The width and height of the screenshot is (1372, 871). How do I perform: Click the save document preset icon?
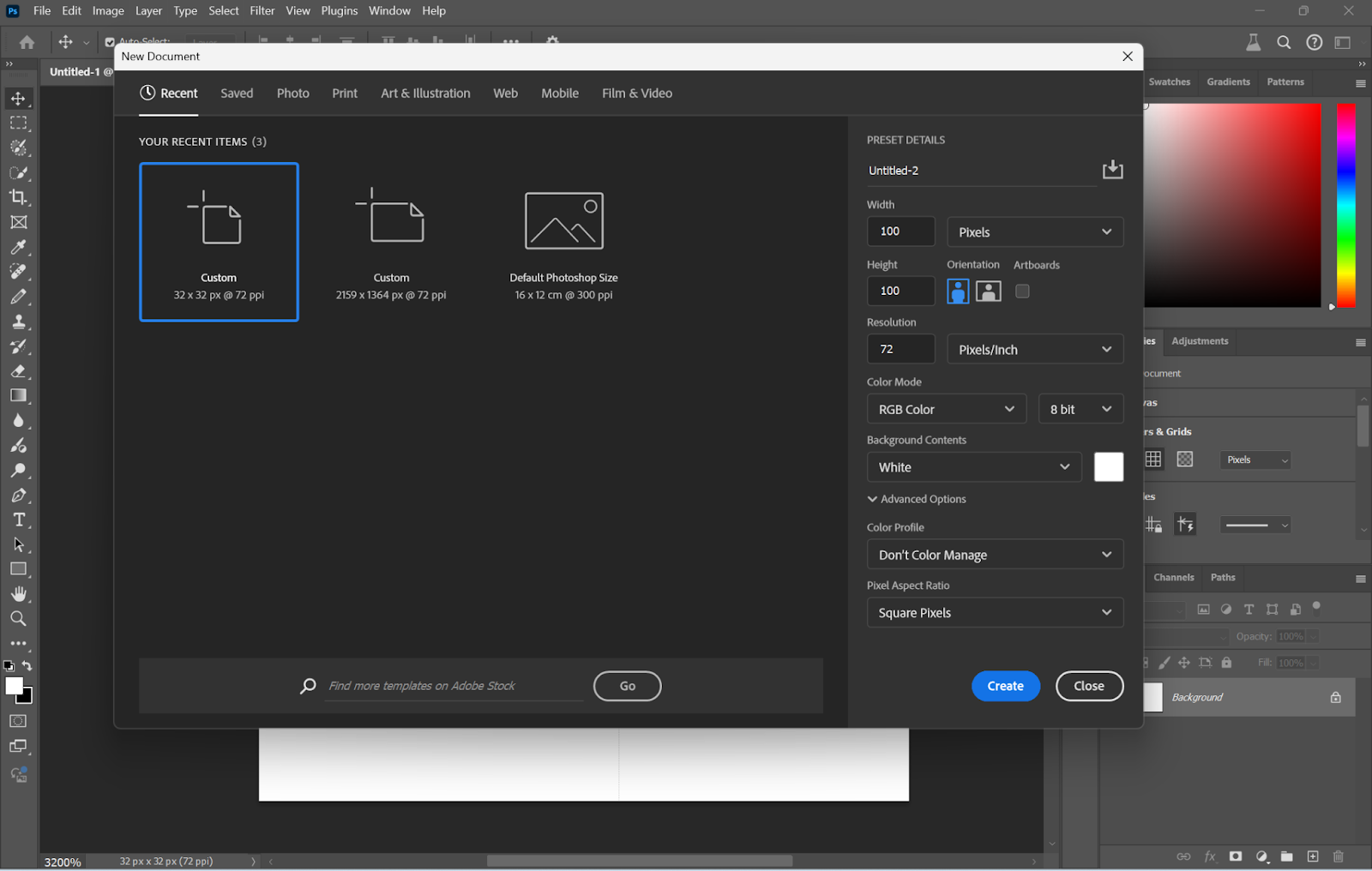1112,170
